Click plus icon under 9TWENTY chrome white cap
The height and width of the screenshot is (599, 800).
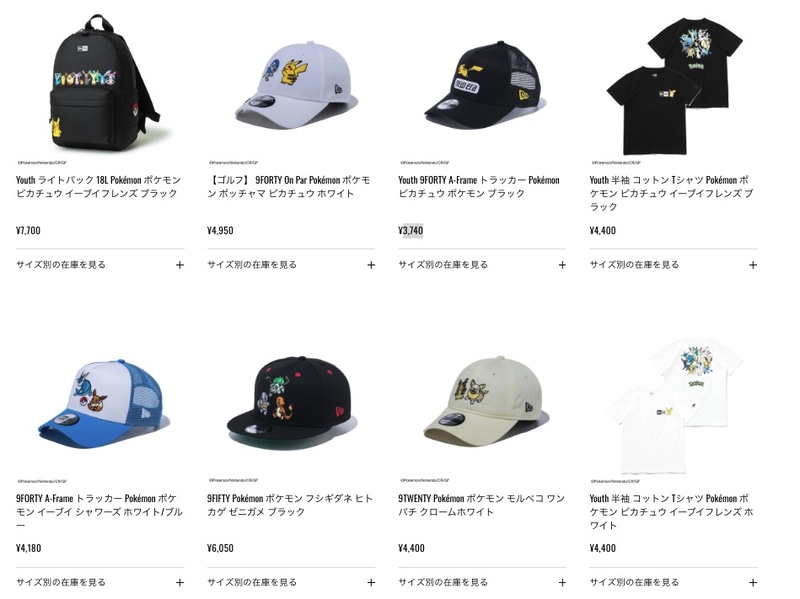point(562,583)
